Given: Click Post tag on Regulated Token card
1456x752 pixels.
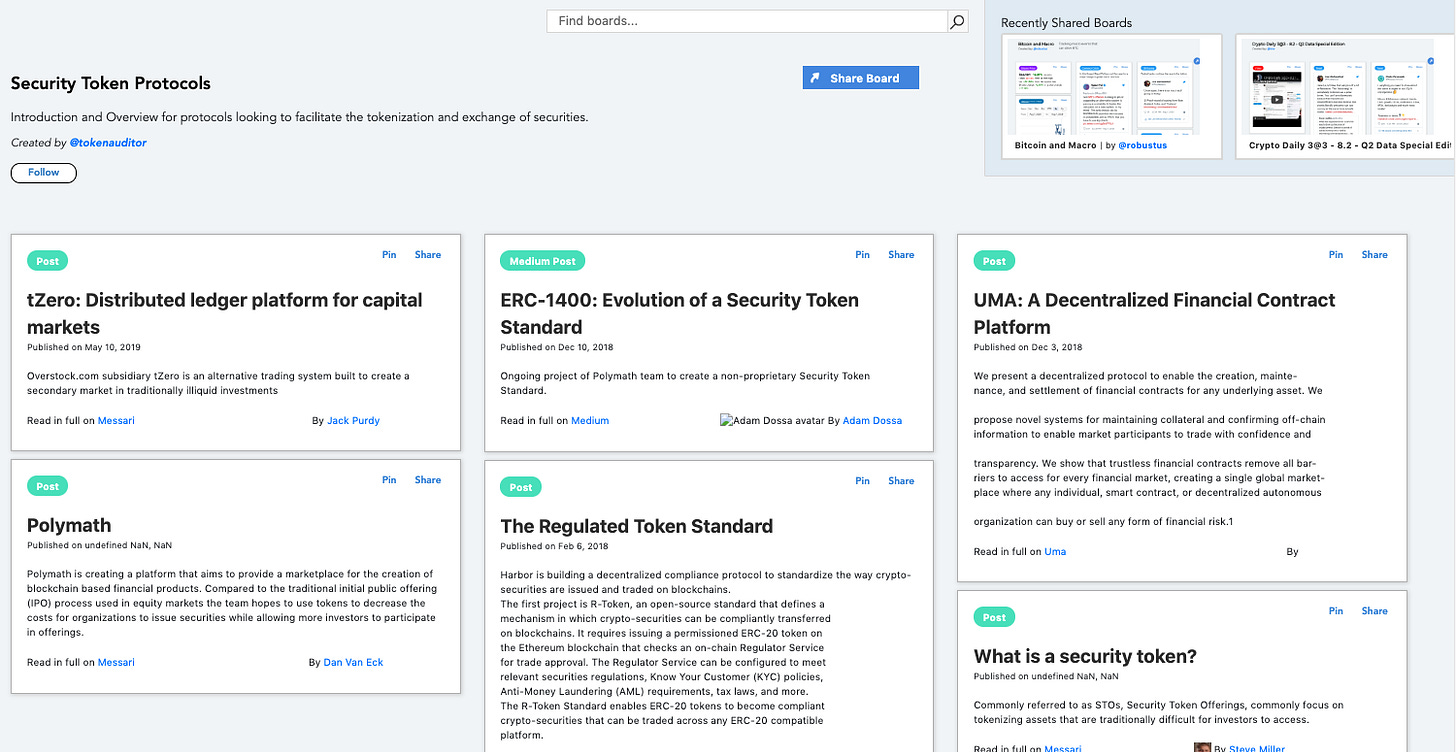Looking at the screenshot, I should (x=521, y=487).
